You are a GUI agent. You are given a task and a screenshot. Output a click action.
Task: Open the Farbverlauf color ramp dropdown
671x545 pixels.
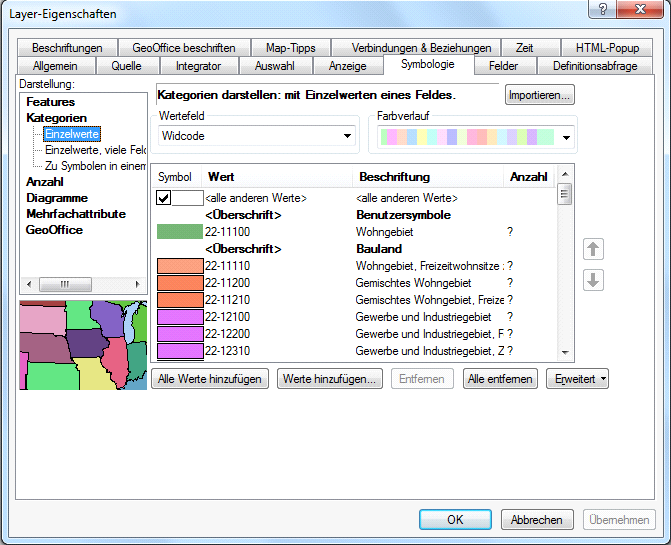pos(474,135)
